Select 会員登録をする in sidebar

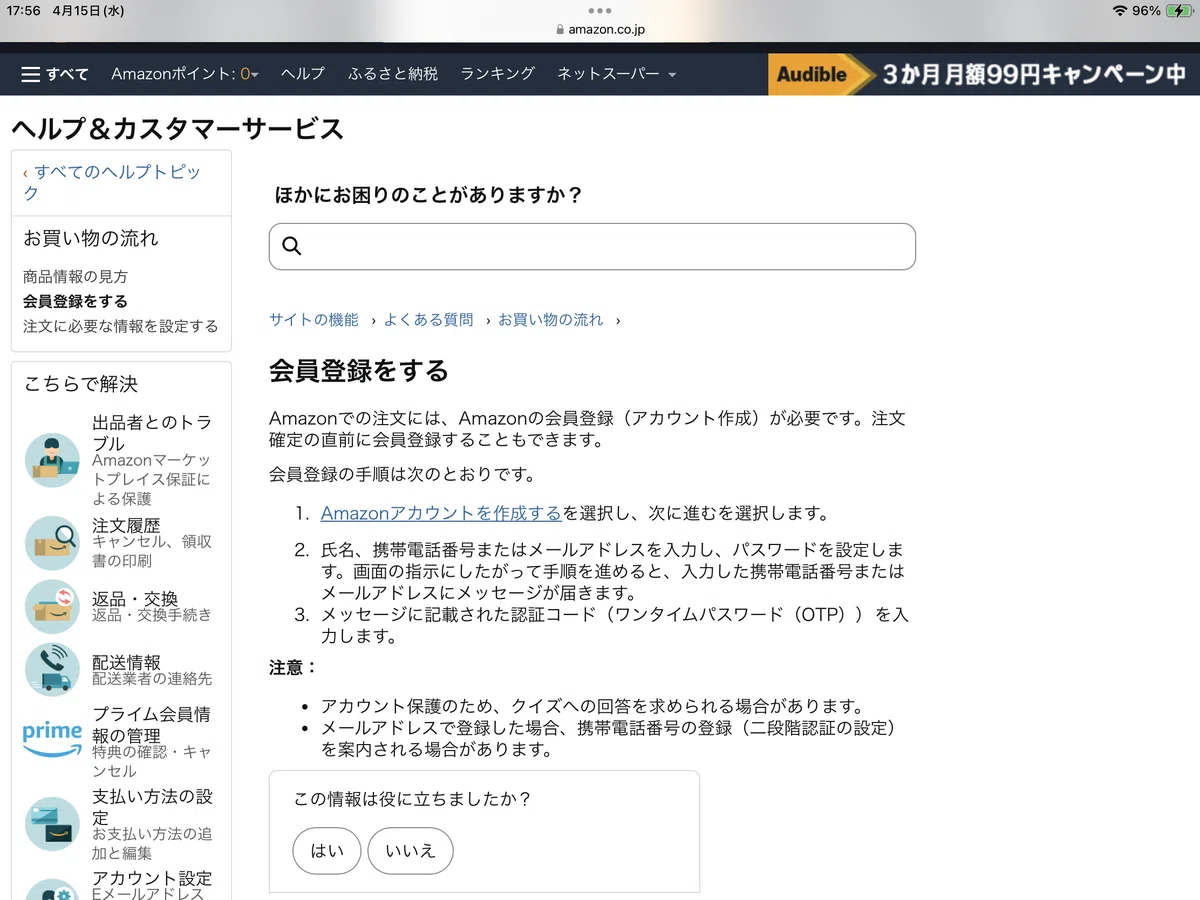coord(75,301)
